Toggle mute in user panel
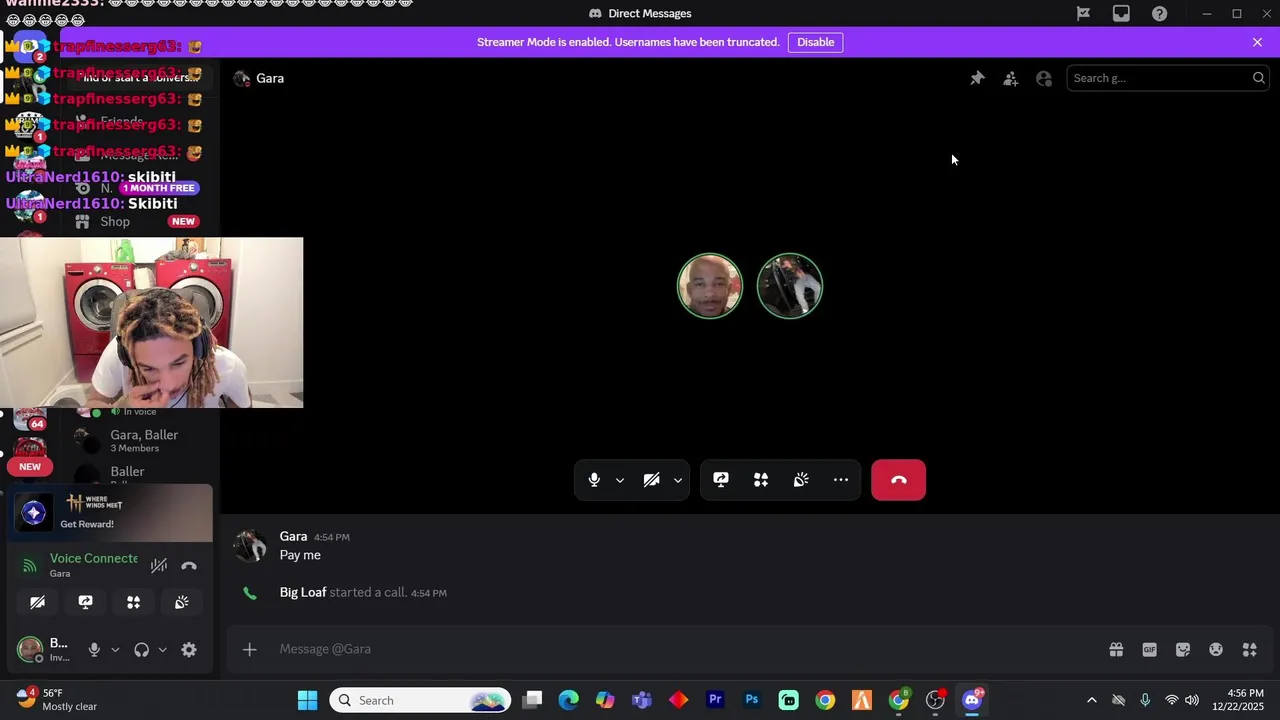This screenshot has height=720, width=1280. coord(94,650)
